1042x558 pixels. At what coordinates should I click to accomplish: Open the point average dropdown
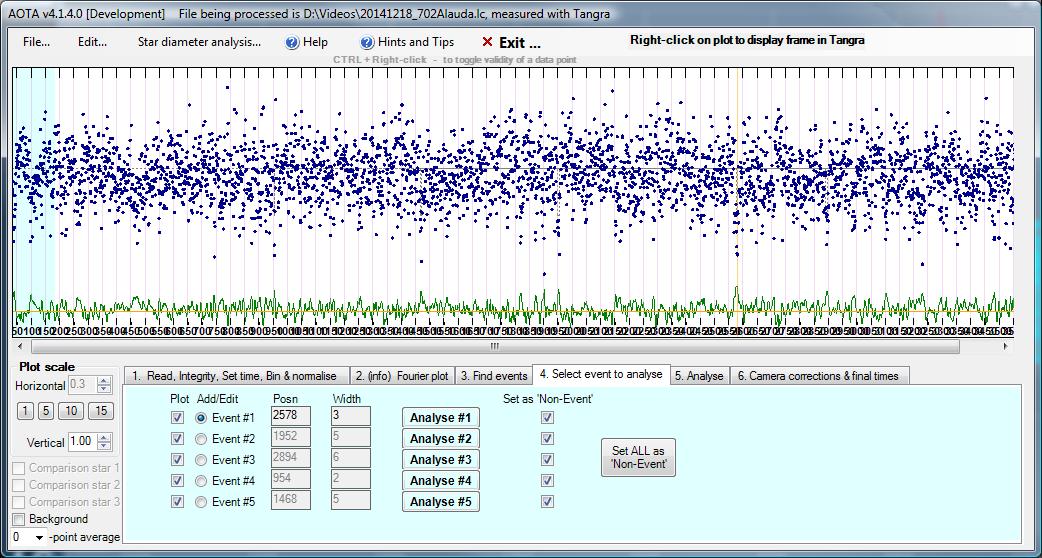click(x=39, y=537)
